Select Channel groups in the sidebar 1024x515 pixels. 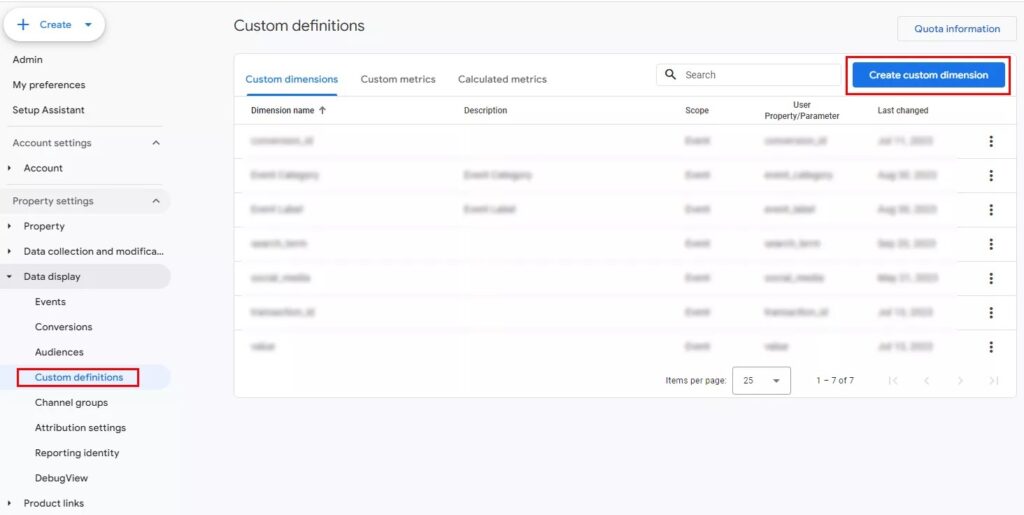tap(71, 402)
